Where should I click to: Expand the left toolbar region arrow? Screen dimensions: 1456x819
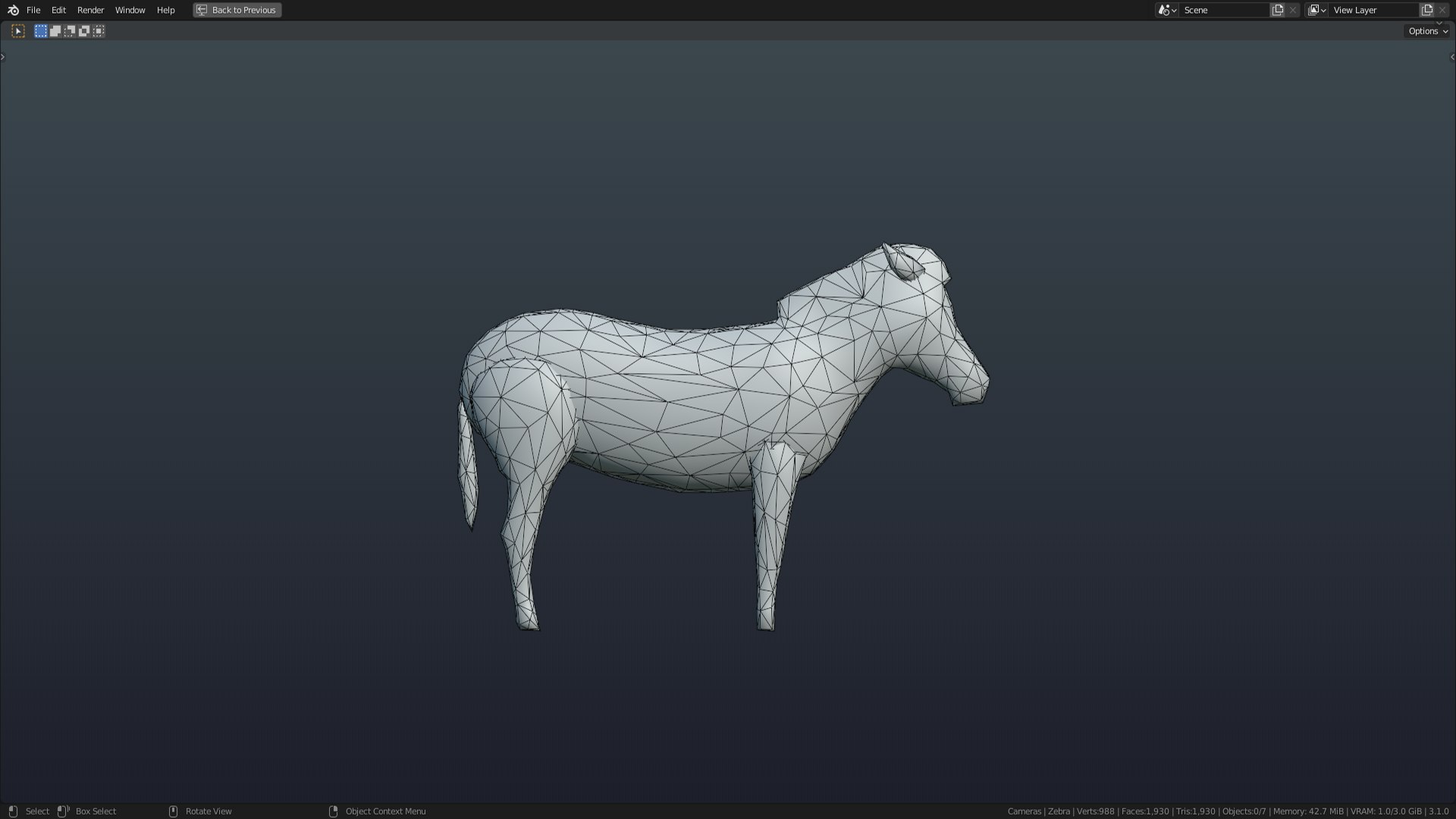tap(3, 57)
